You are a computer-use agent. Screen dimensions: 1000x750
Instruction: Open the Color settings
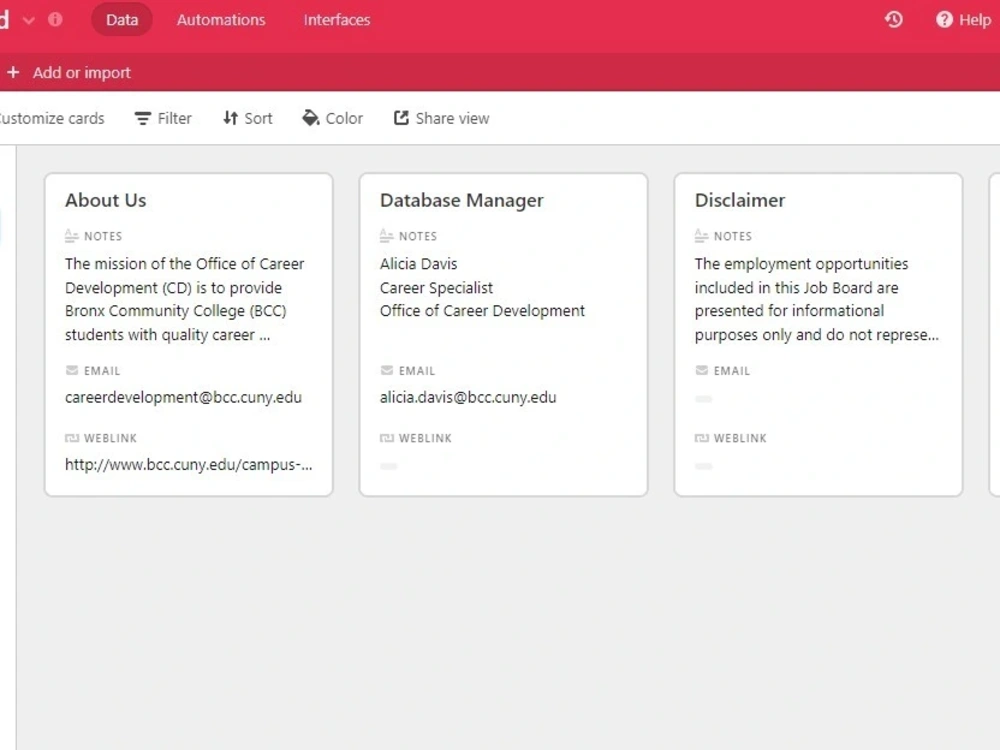click(x=332, y=118)
